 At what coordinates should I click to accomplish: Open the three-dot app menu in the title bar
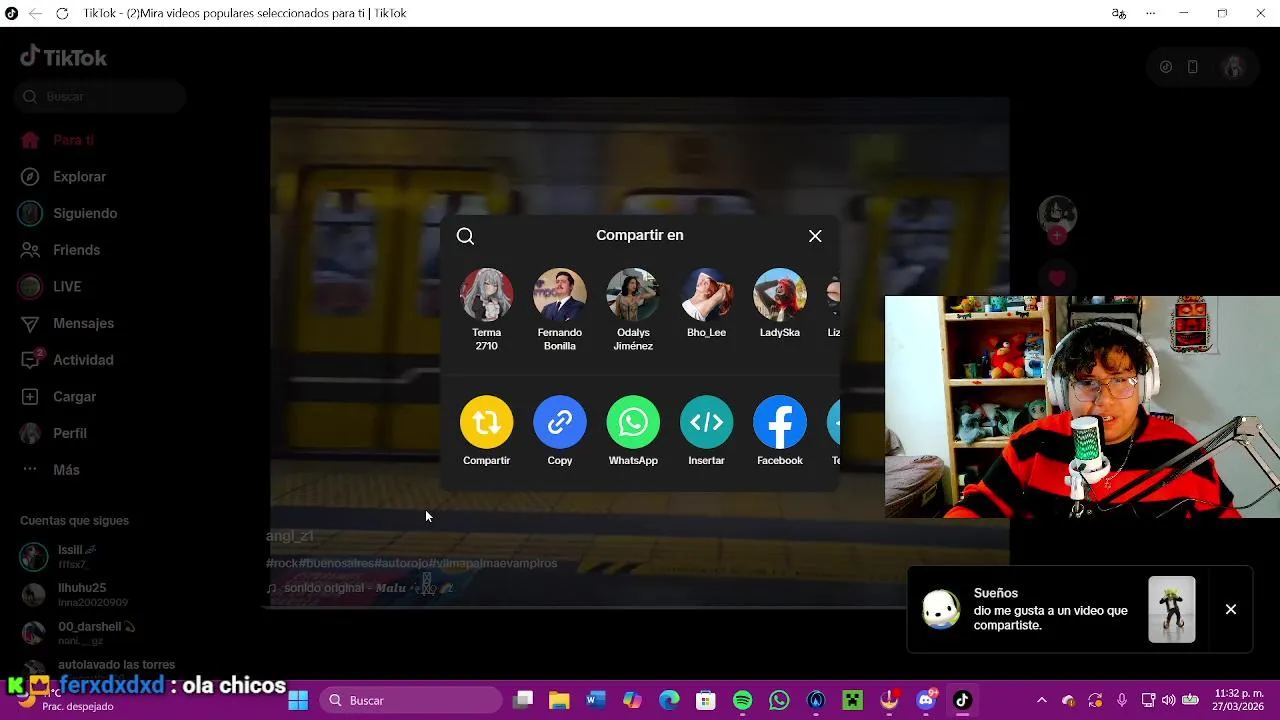(1151, 13)
